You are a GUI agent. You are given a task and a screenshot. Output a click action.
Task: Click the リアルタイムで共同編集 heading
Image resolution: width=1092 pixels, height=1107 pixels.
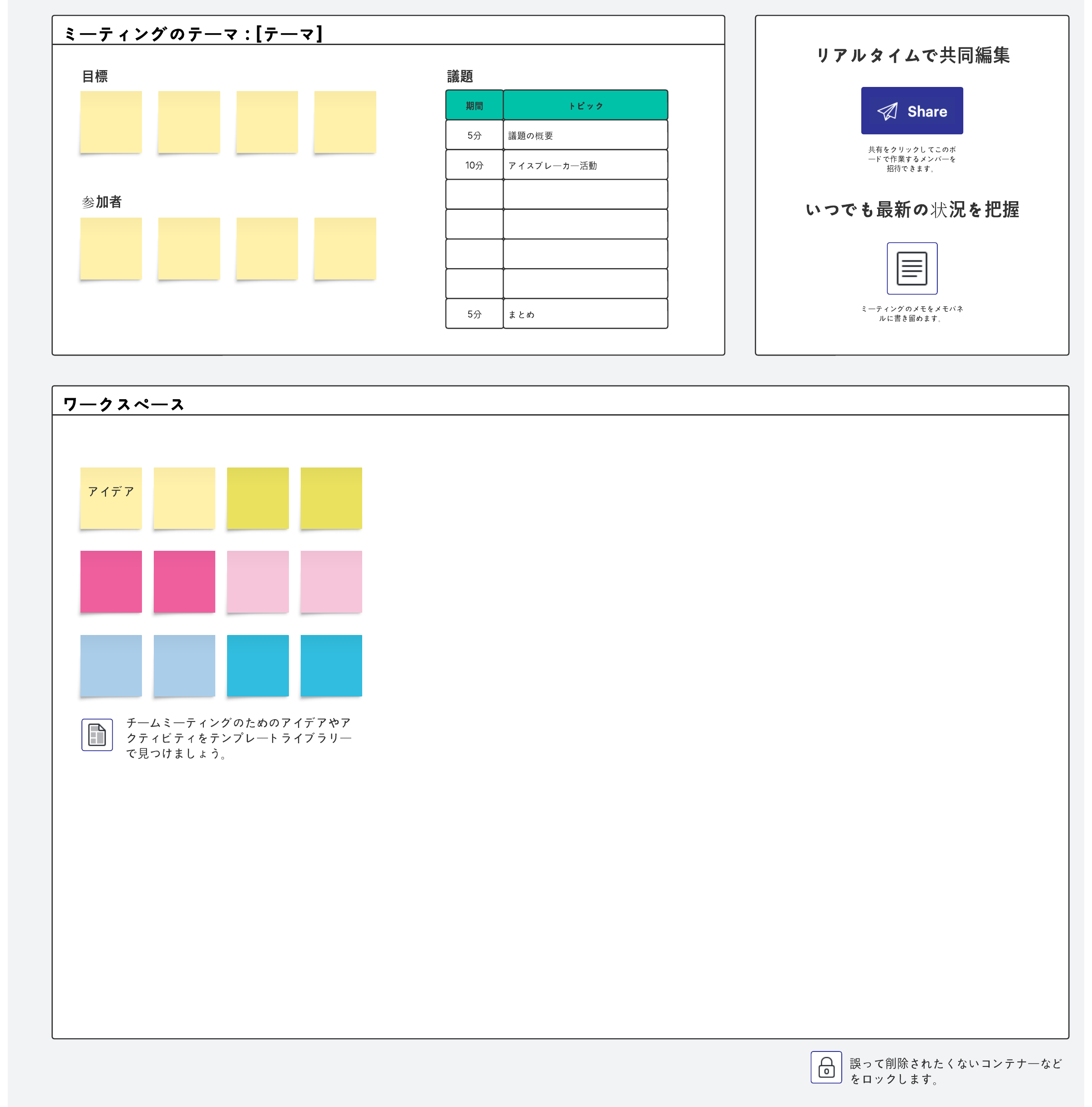tap(912, 56)
